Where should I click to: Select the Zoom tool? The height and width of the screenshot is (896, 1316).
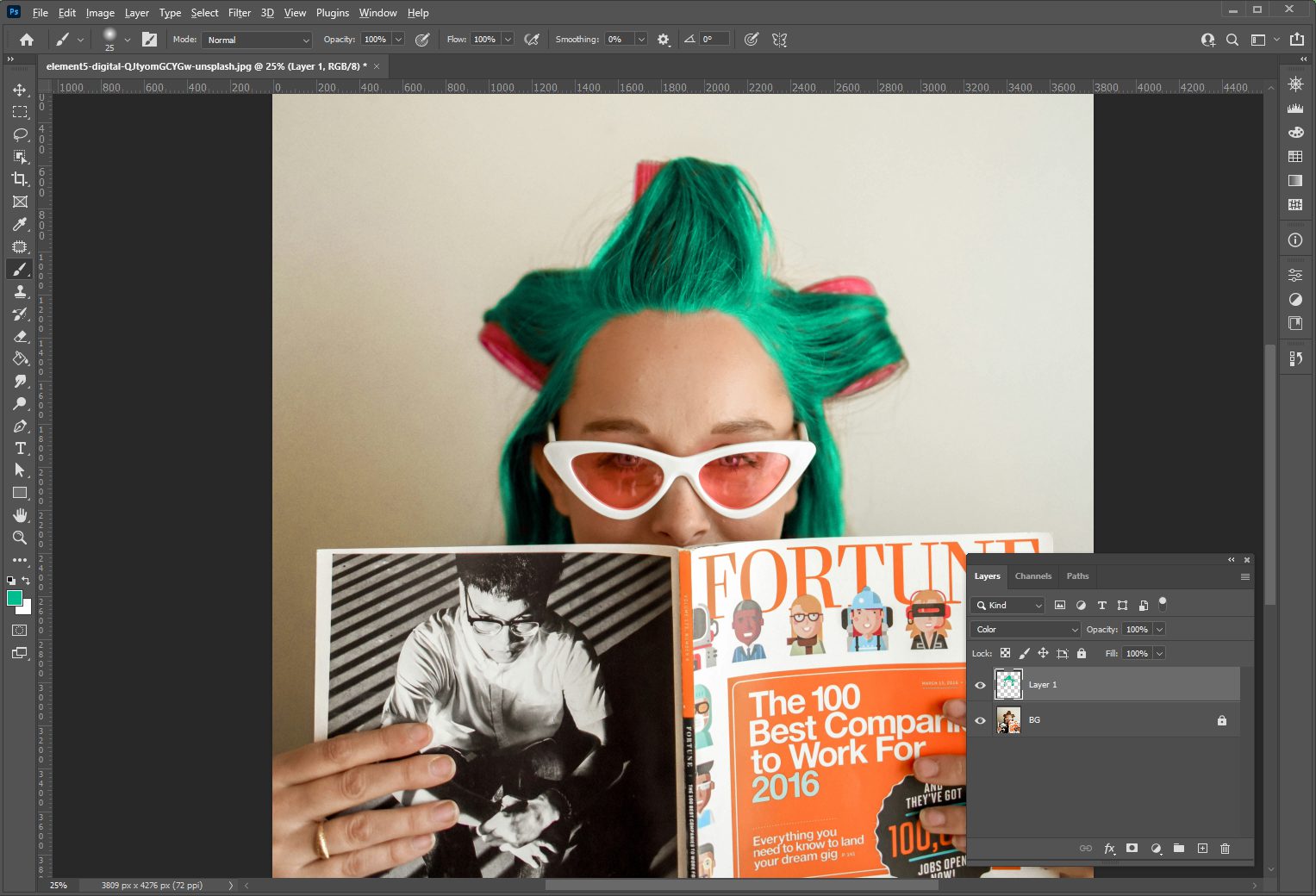tap(20, 538)
